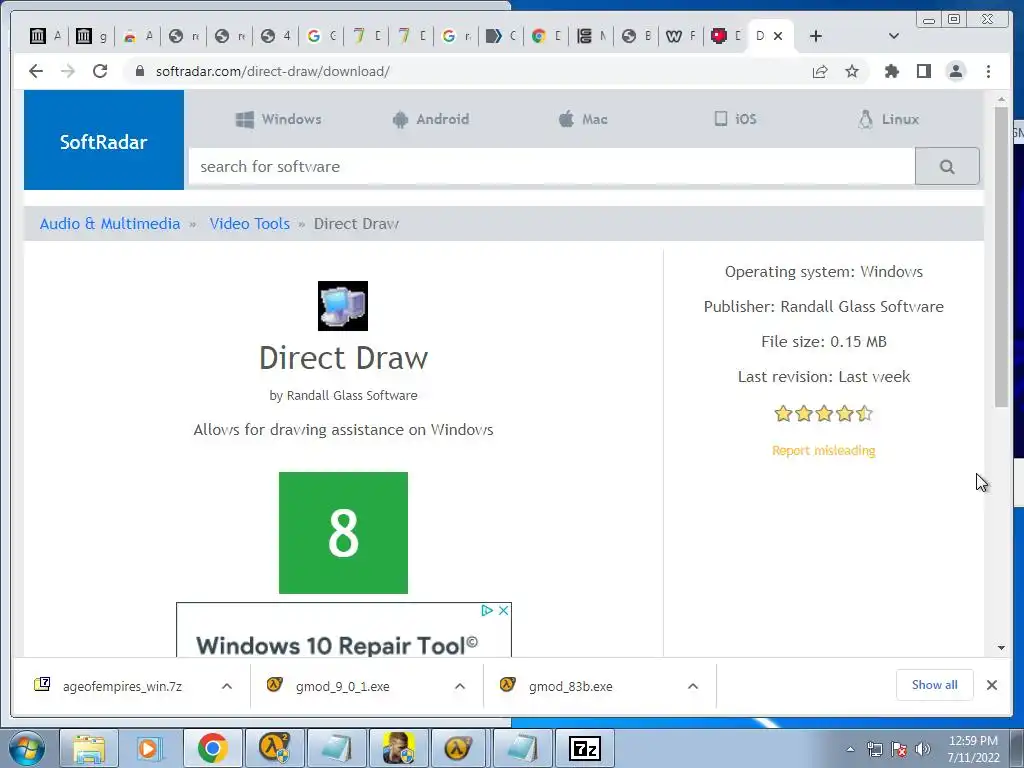The height and width of the screenshot is (768, 1024).
Task: Switch to the globe tab labeled 4
Action: 276,36
